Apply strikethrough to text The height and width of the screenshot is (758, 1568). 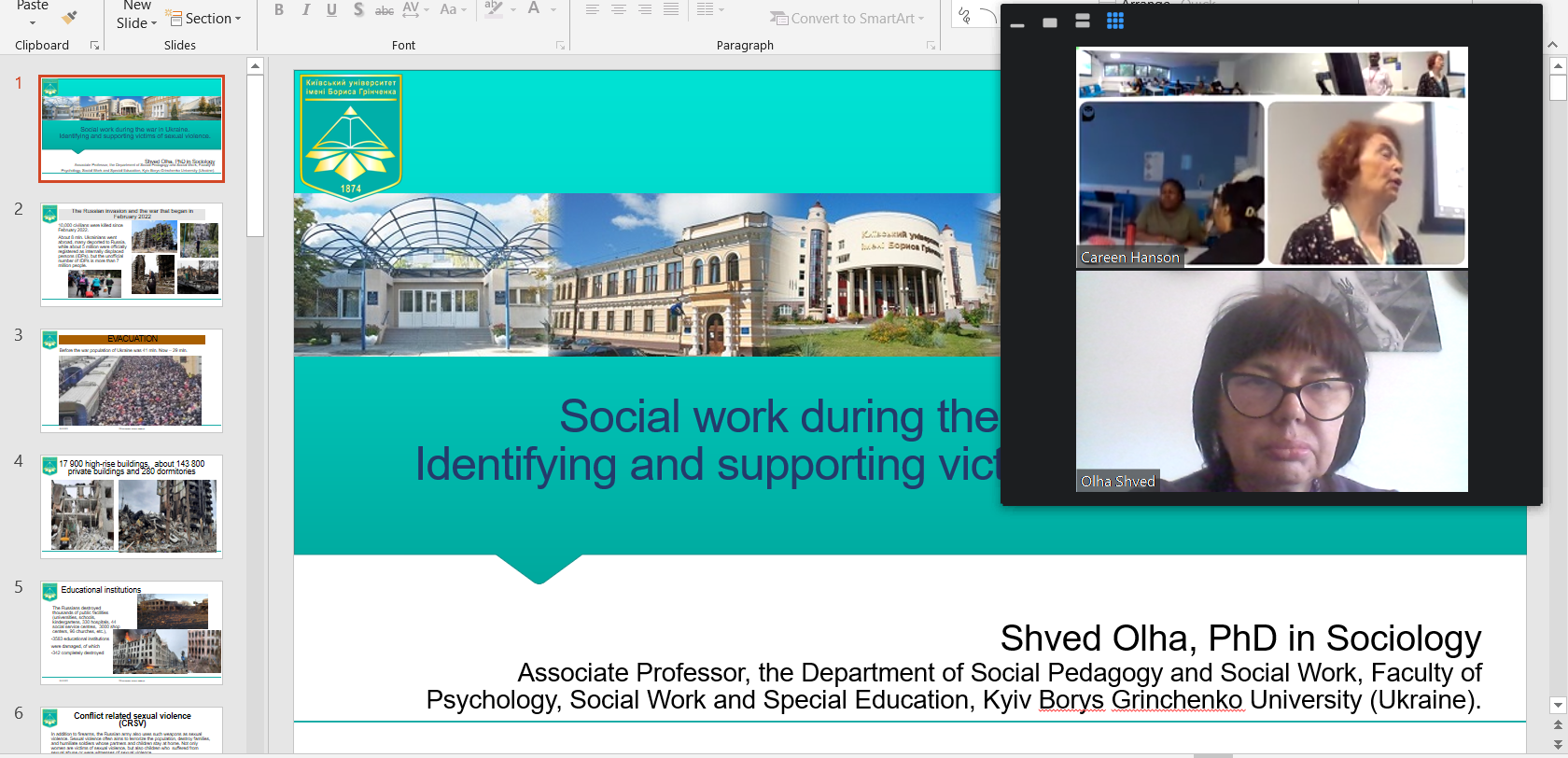click(384, 10)
